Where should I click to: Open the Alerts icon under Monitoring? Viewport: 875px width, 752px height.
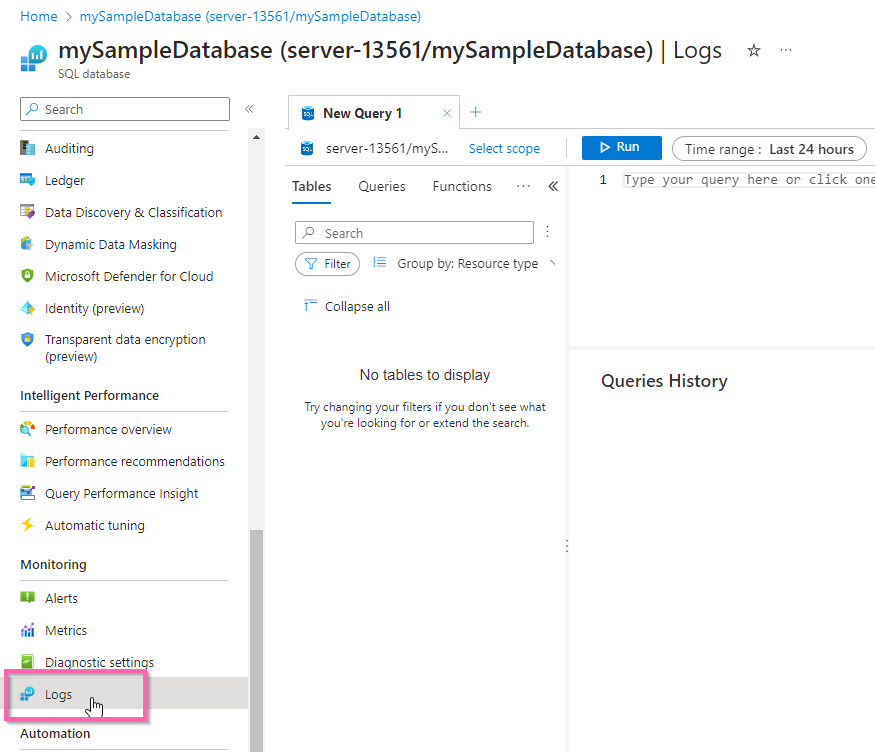pos(27,598)
